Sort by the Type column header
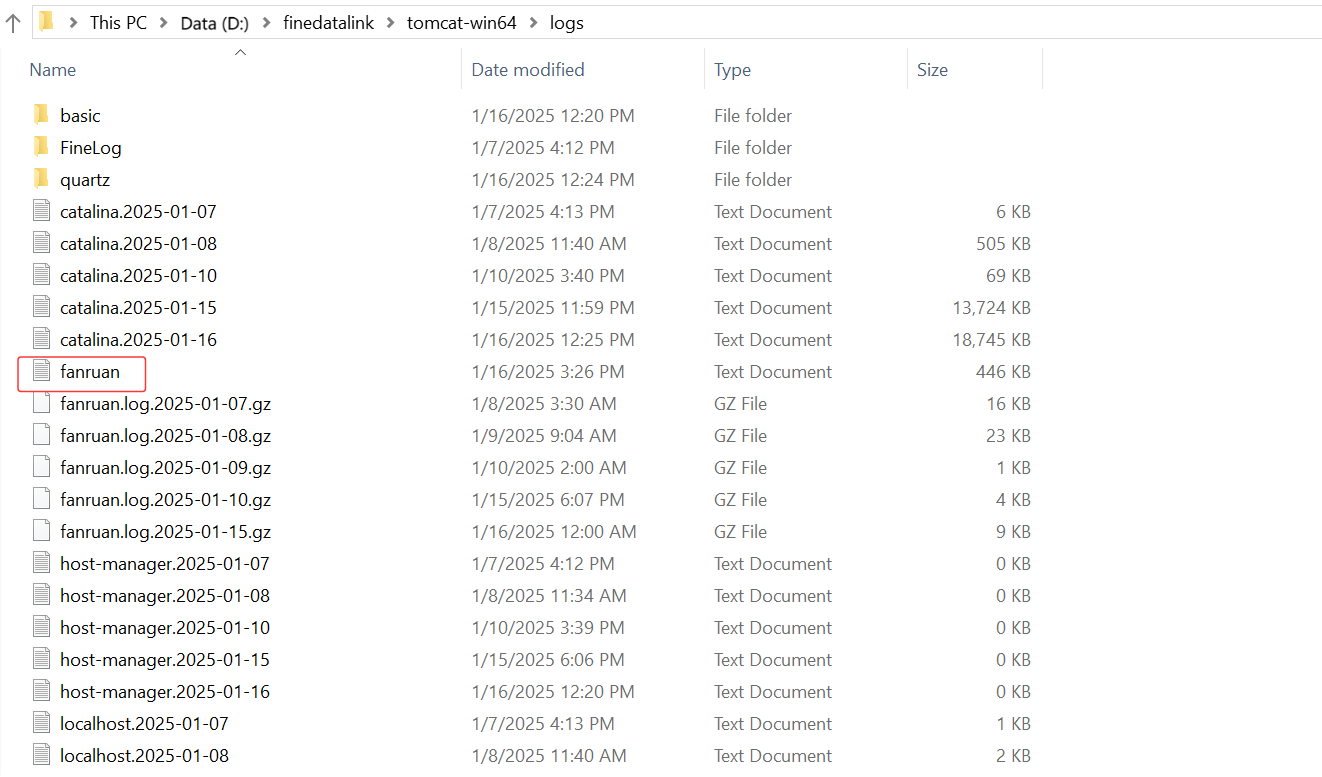The height and width of the screenshot is (777, 1322). point(732,69)
